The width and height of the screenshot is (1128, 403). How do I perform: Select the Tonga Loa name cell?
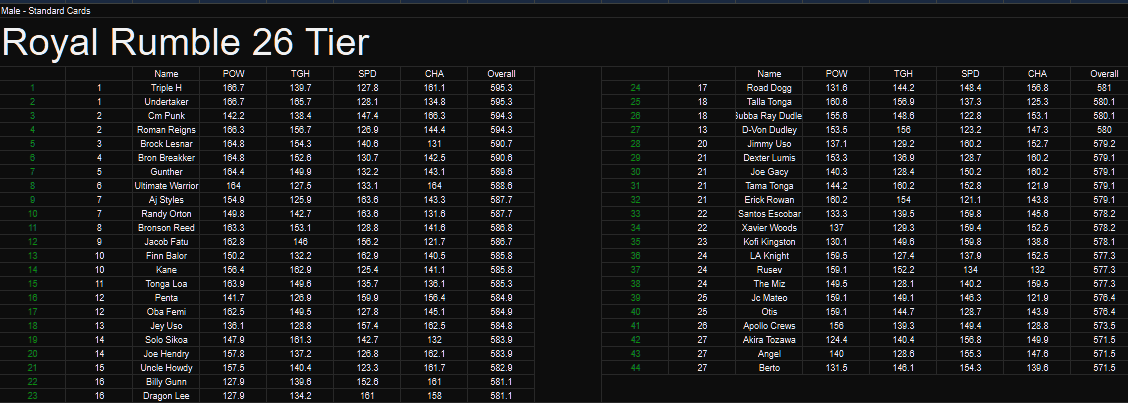(166, 284)
